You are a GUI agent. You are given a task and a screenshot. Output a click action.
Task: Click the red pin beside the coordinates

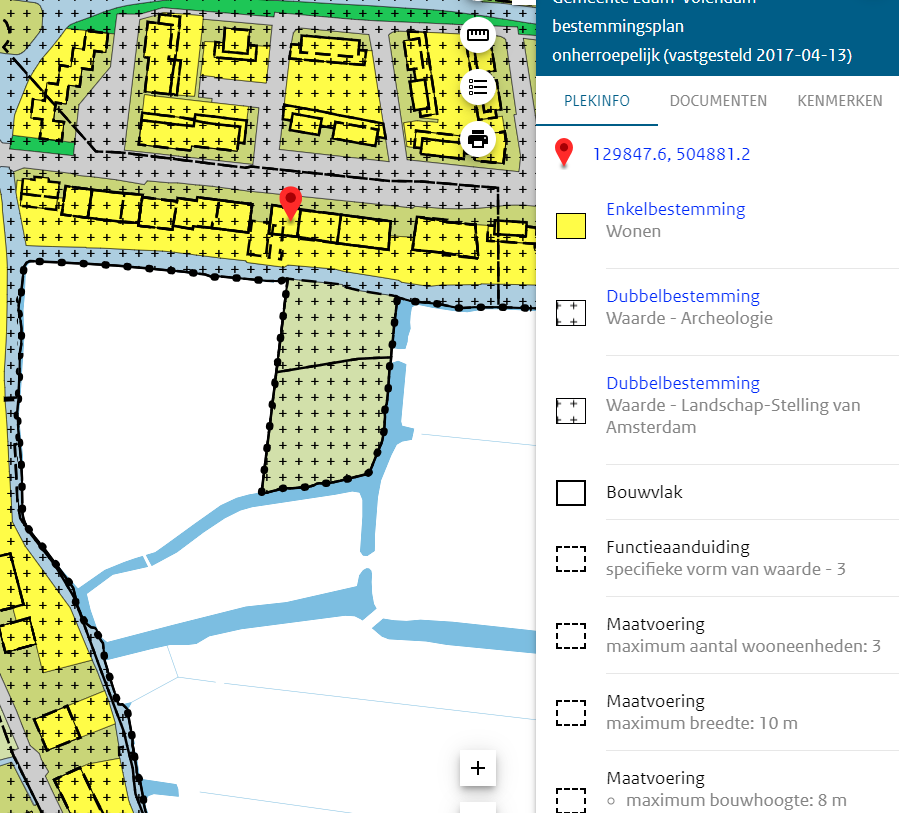tap(565, 153)
